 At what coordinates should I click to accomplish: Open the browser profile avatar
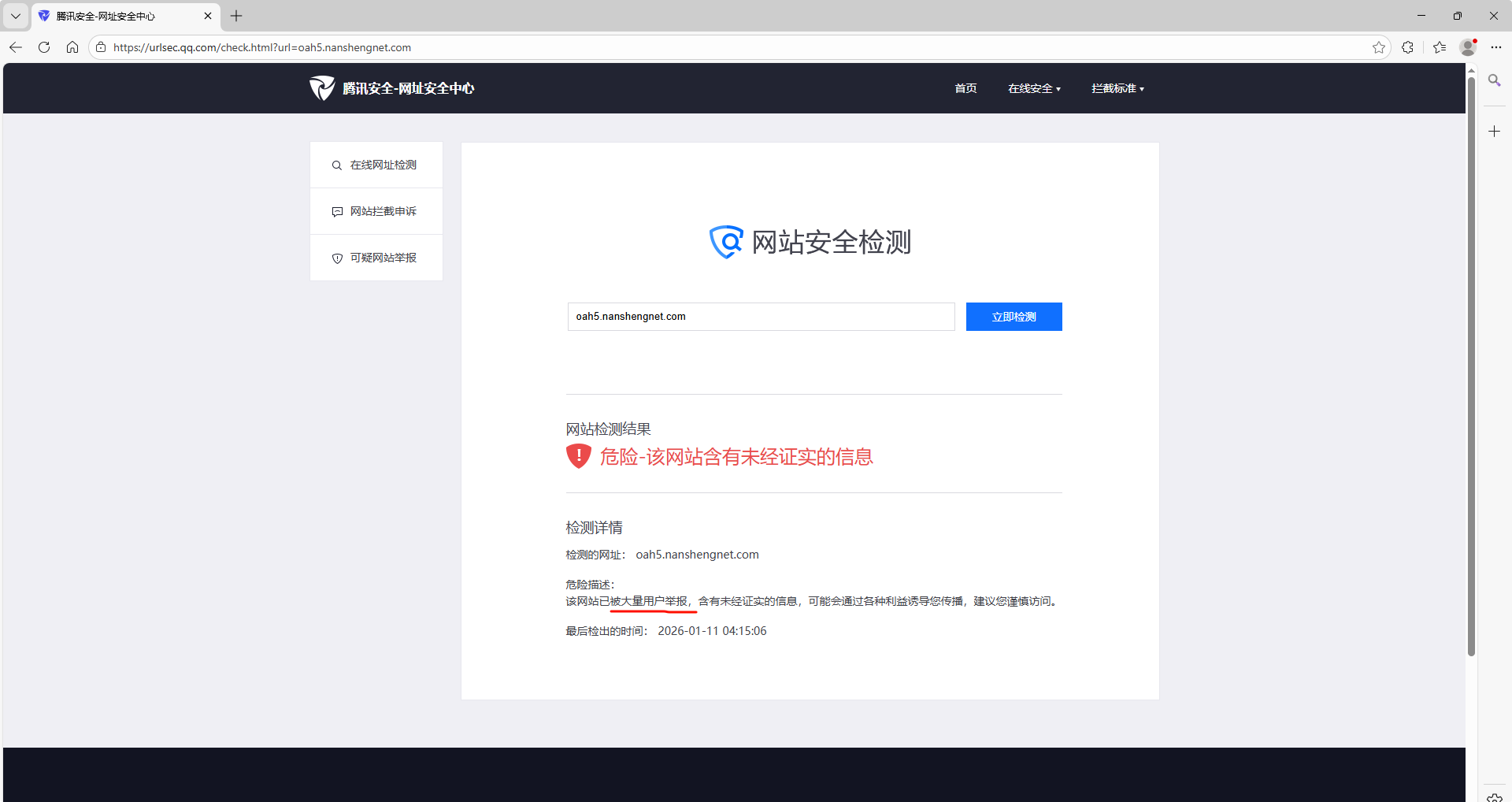coord(1468,47)
